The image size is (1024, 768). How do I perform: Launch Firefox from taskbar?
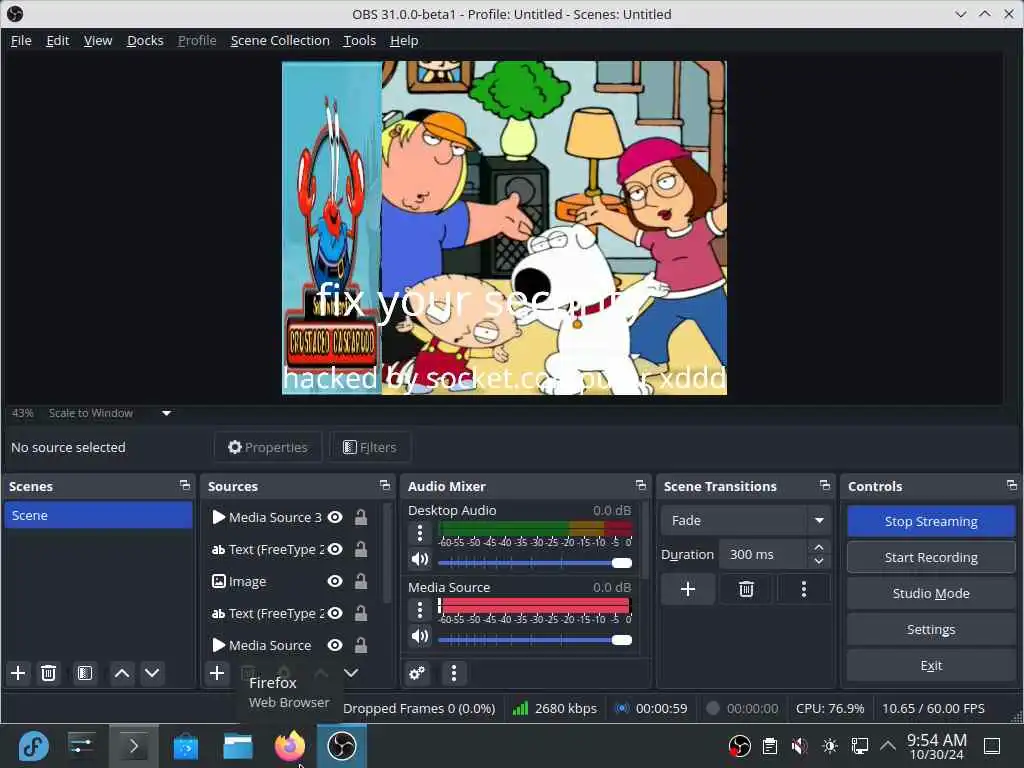pyautogui.click(x=290, y=746)
